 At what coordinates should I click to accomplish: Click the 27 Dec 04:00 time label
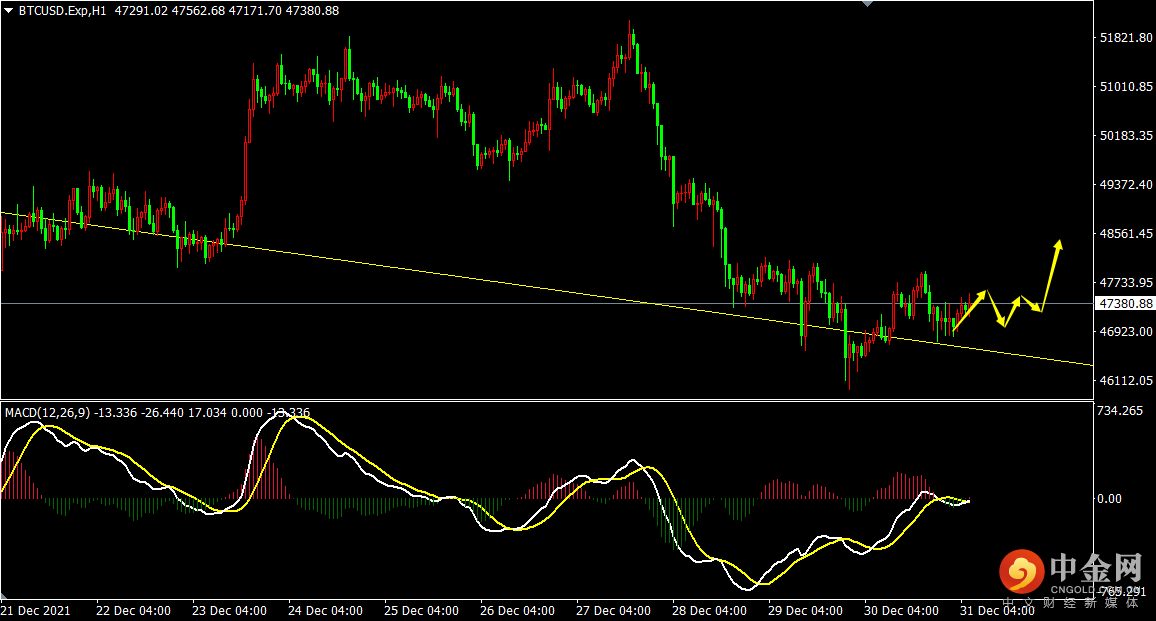click(613, 611)
